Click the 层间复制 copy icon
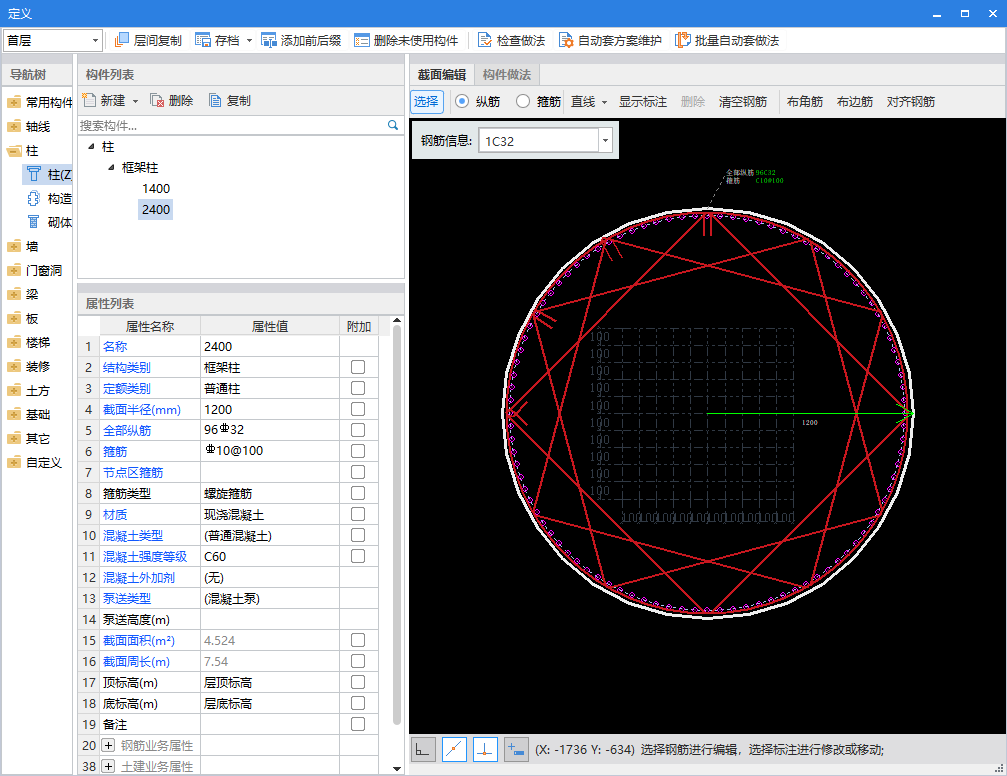1007x776 pixels. tap(121, 40)
